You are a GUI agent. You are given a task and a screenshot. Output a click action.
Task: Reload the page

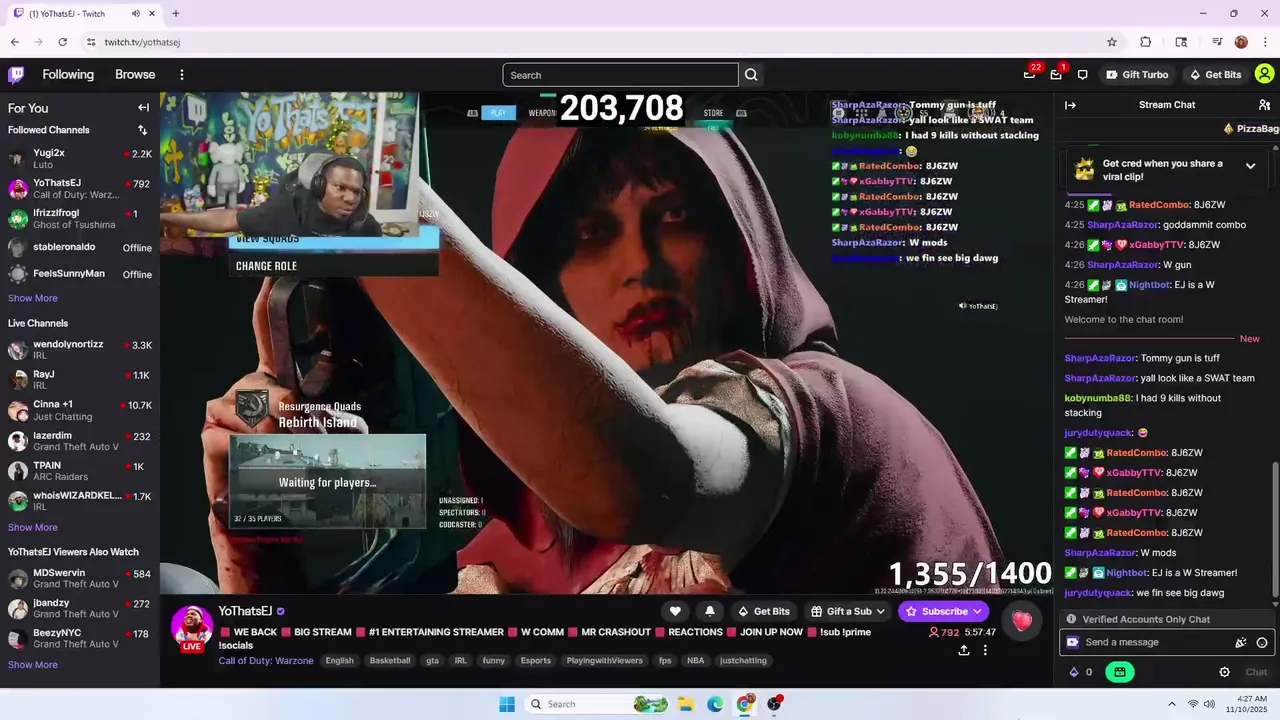[62, 42]
